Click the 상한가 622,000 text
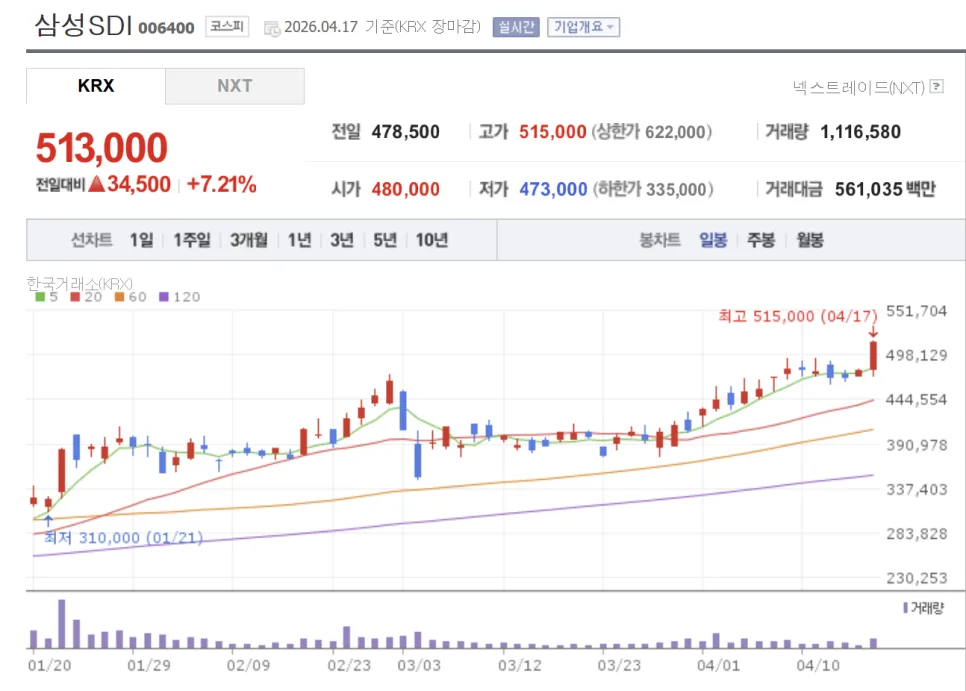Screen dimensions: 966x691 tap(651, 132)
